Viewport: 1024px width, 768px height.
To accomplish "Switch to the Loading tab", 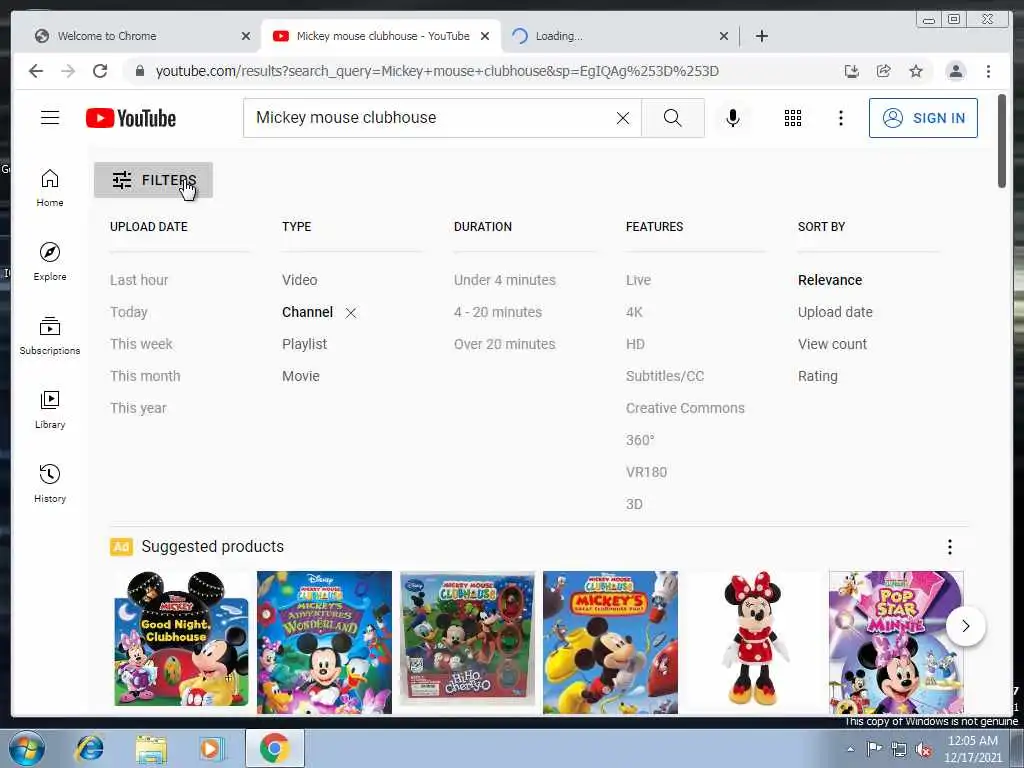I will [x=619, y=36].
